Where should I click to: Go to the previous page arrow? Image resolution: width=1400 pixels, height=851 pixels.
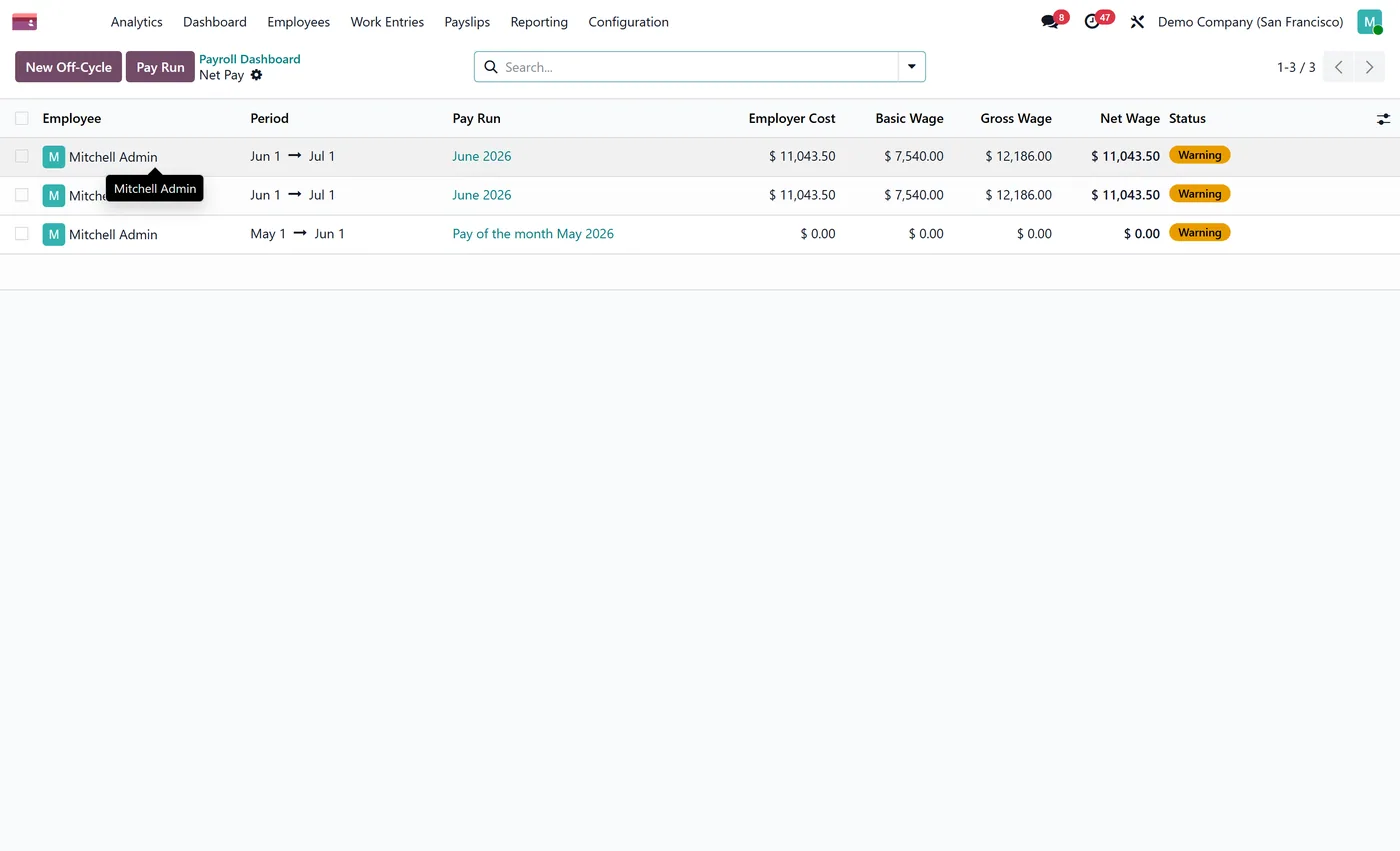[1338, 67]
